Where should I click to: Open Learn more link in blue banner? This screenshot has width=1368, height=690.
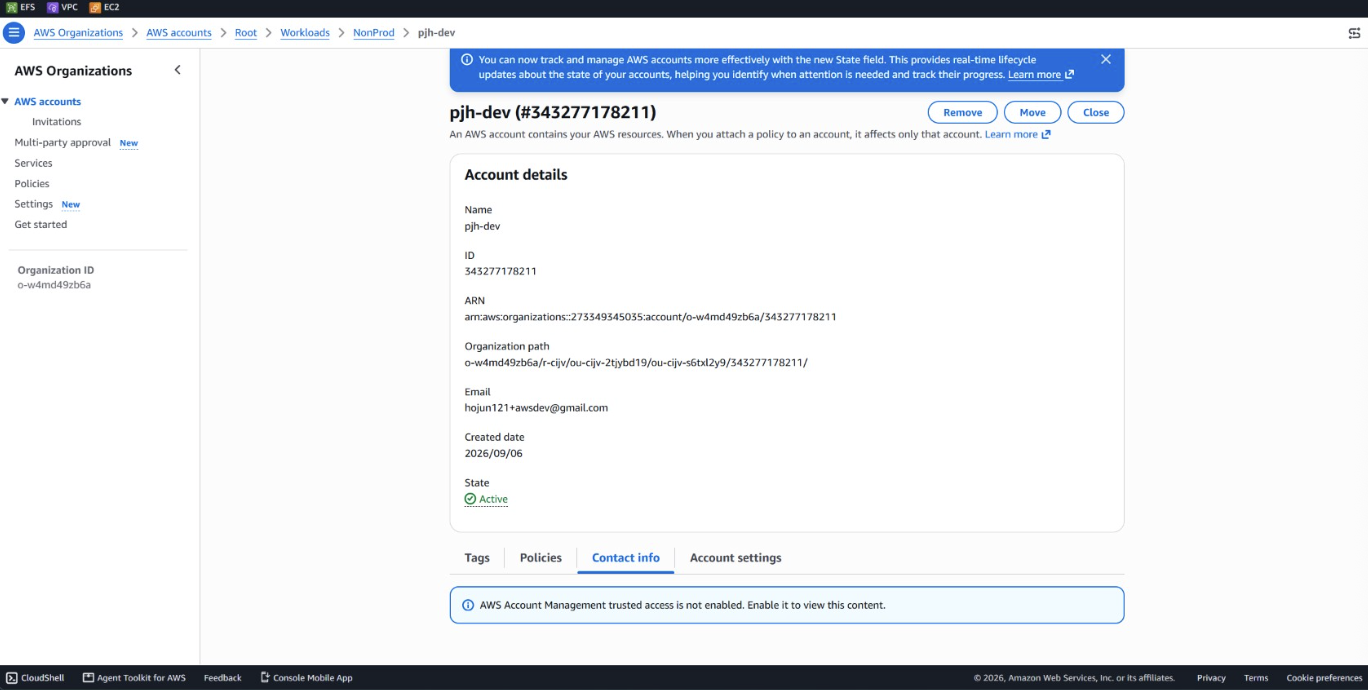click(1040, 75)
